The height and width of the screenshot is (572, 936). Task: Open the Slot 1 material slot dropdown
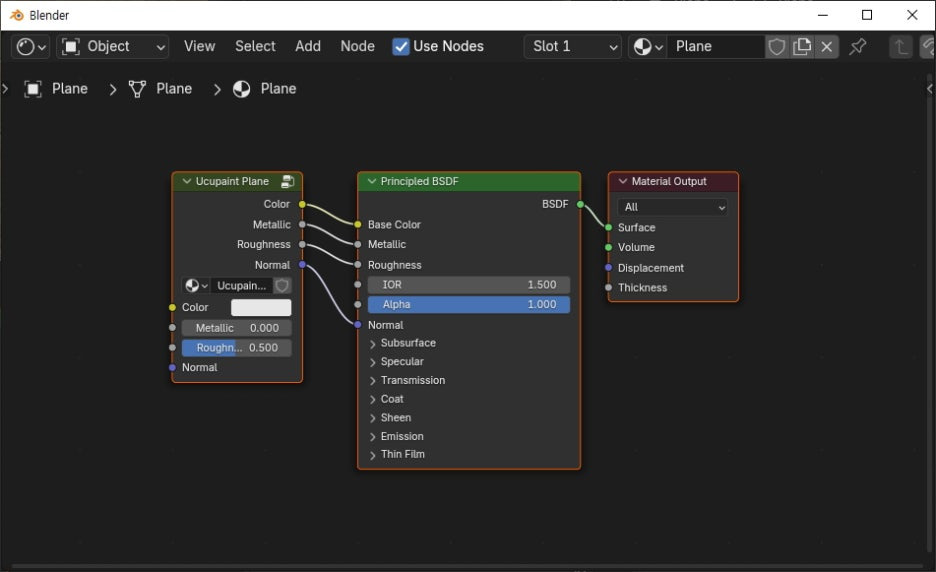point(573,47)
